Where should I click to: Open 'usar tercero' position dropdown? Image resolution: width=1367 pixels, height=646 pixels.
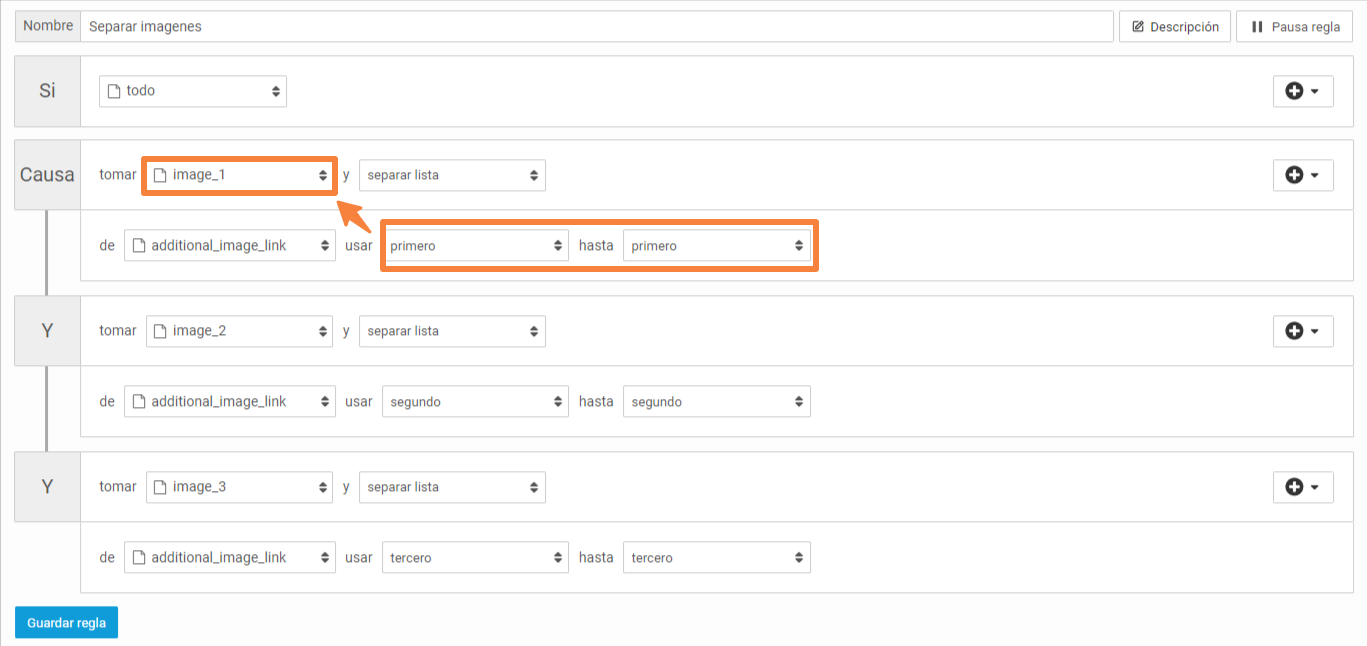point(475,558)
